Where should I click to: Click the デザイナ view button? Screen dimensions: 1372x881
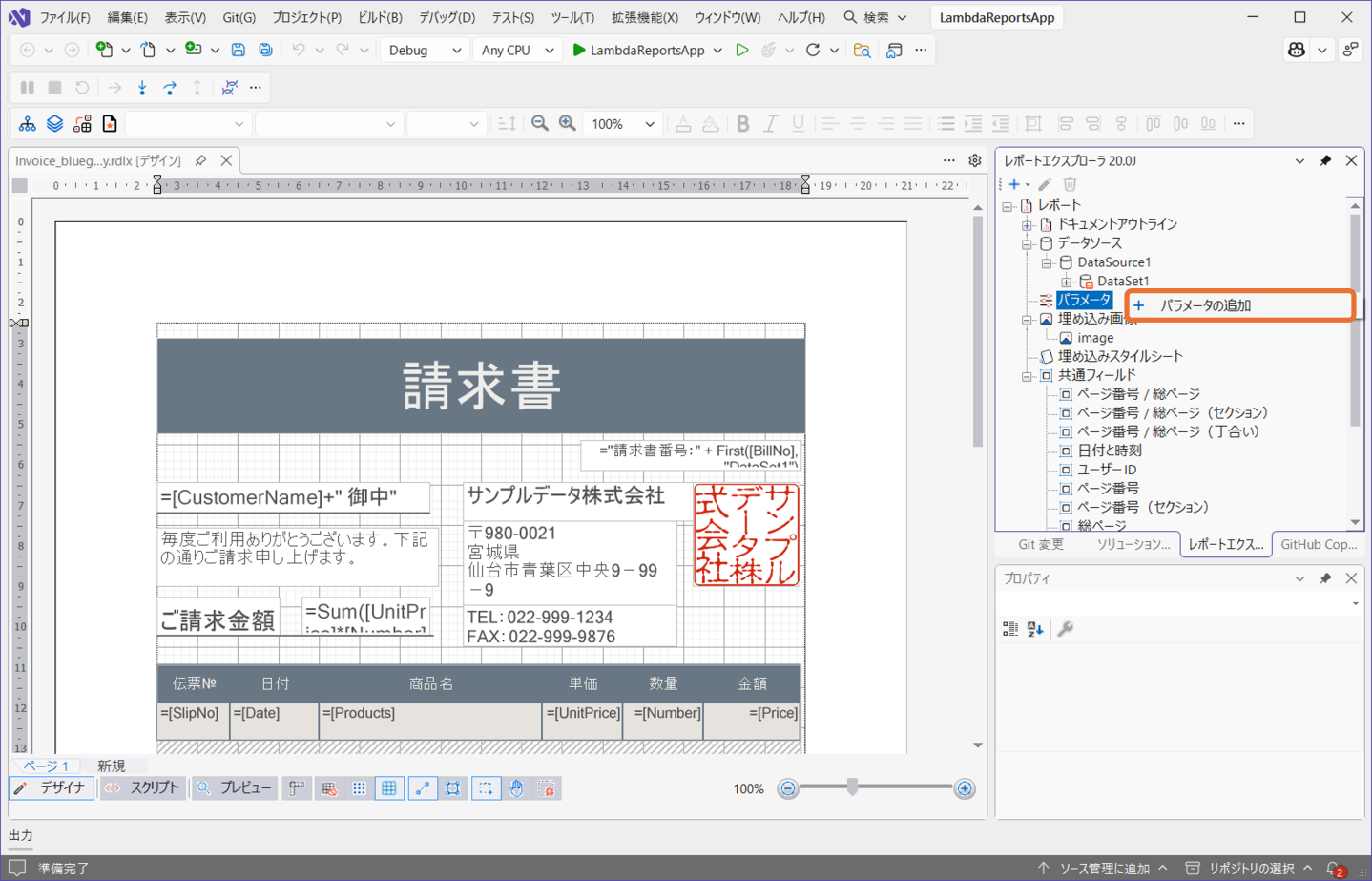(52, 788)
